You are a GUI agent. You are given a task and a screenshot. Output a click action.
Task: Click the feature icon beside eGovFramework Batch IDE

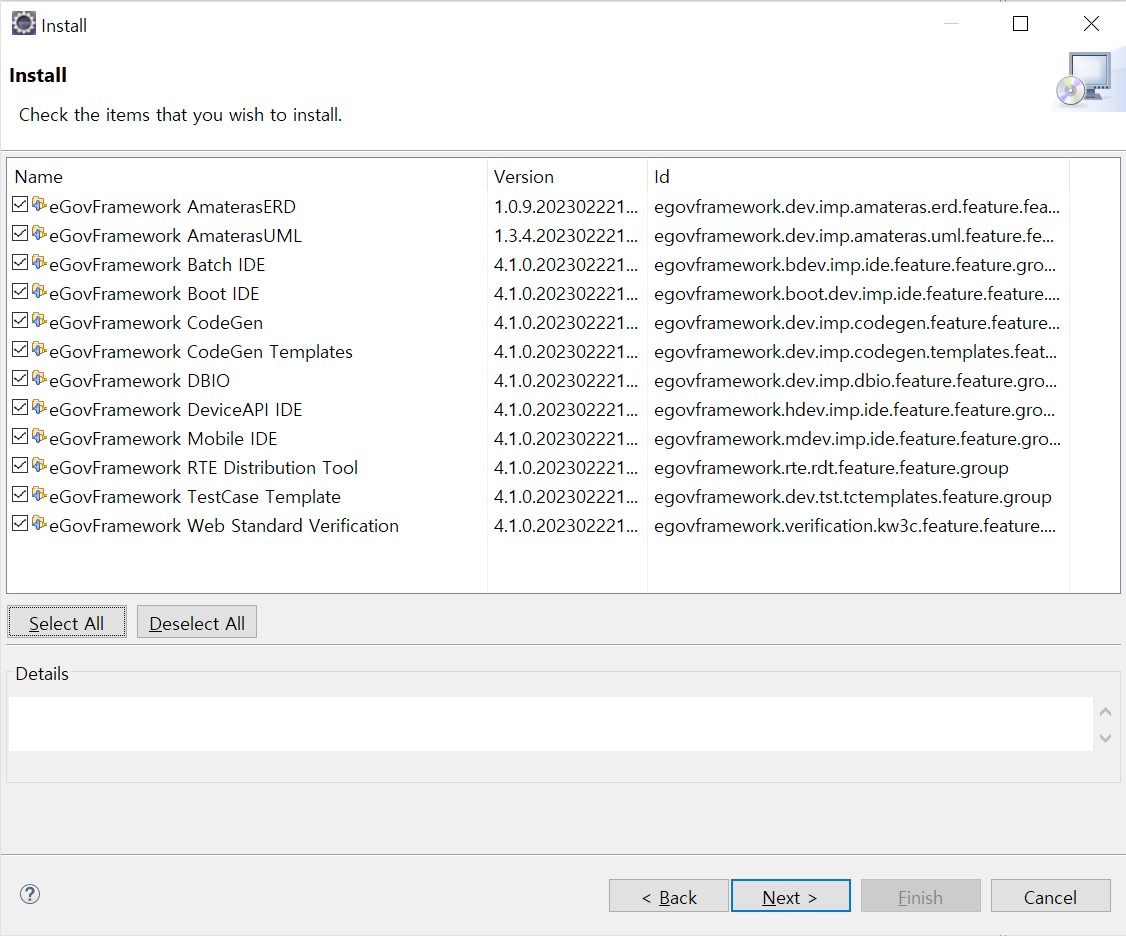click(x=39, y=263)
